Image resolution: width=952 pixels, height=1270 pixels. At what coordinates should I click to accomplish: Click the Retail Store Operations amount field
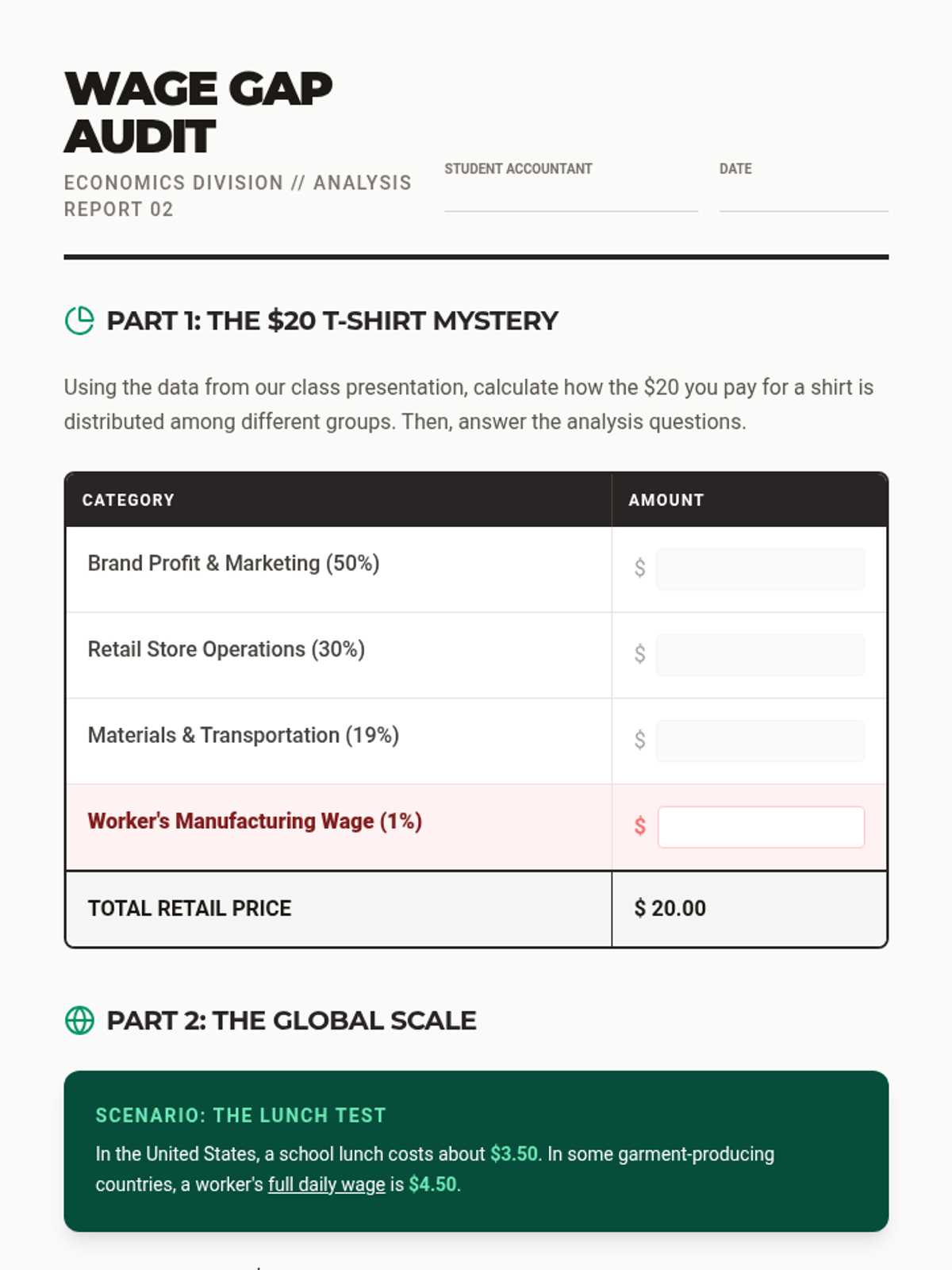pos(760,655)
